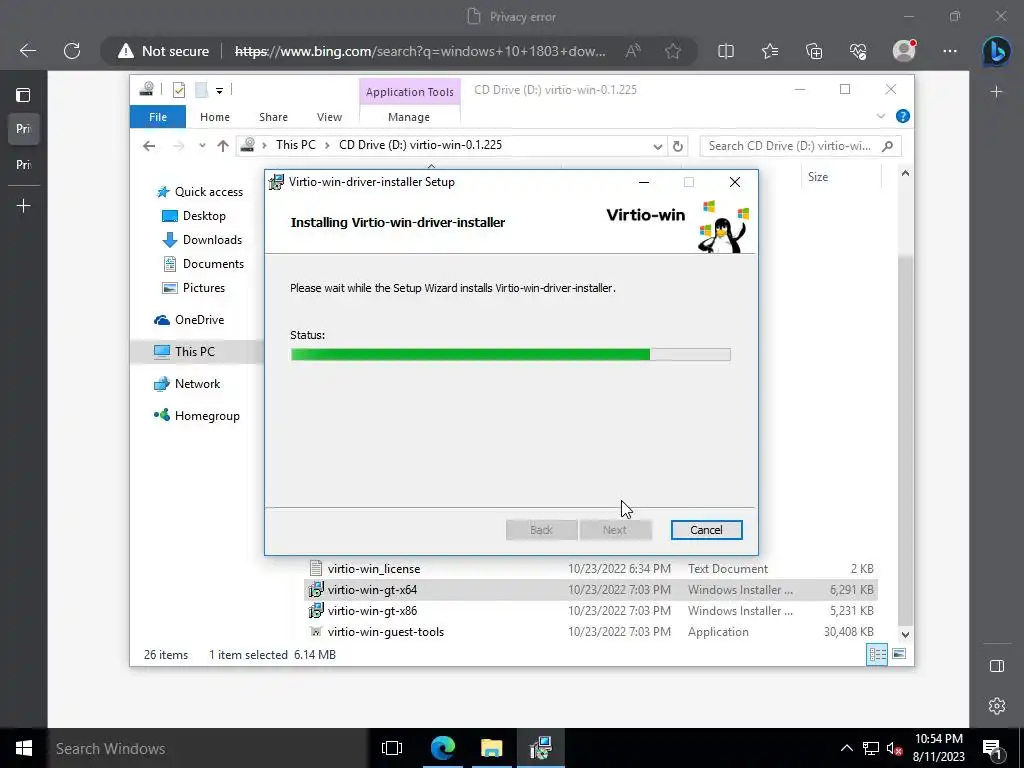This screenshot has width=1024, height=768.
Task: Add page to favorites star icon
Action: point(673,51)
